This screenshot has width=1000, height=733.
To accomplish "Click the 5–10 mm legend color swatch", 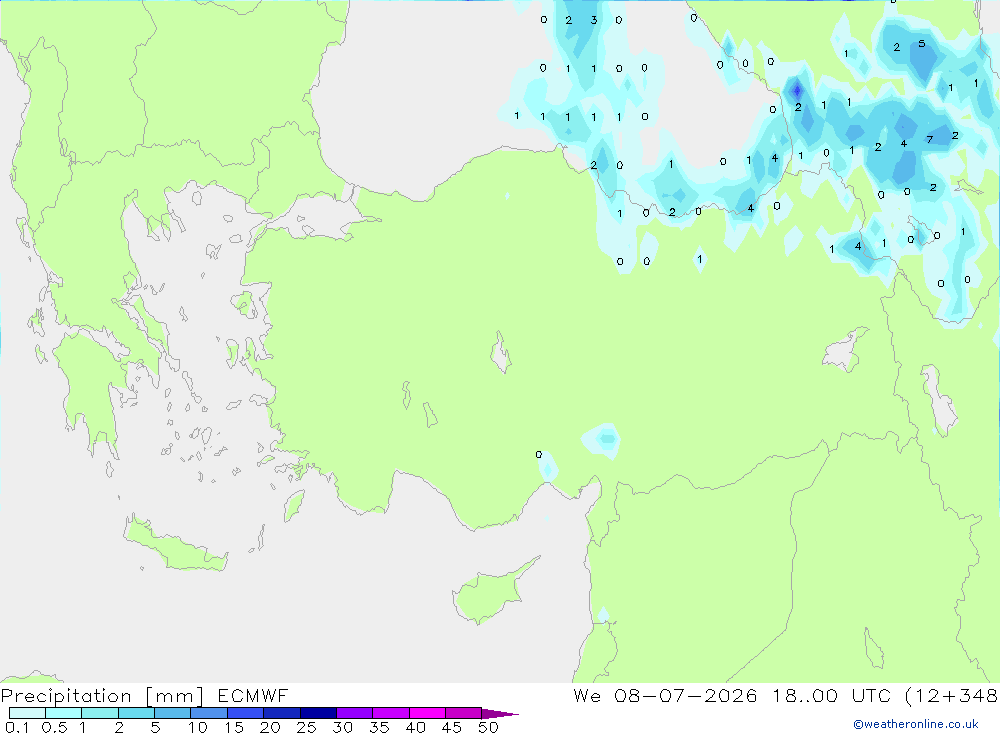I will click(x=172, y=713).
